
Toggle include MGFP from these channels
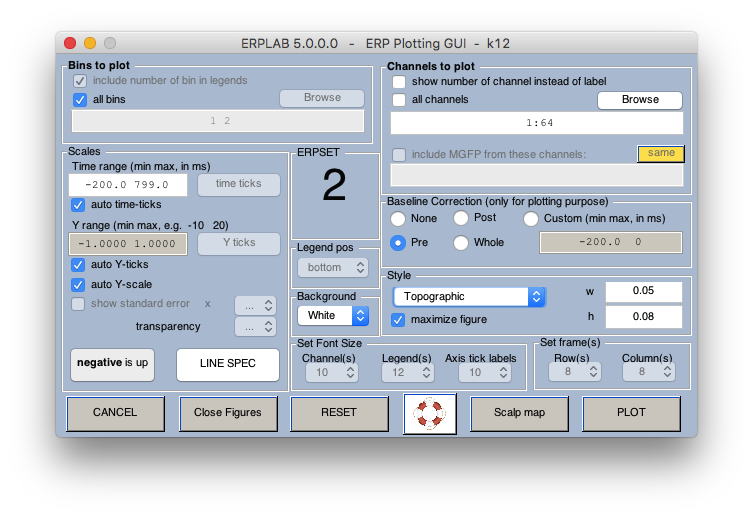click(x=399, y=155)
